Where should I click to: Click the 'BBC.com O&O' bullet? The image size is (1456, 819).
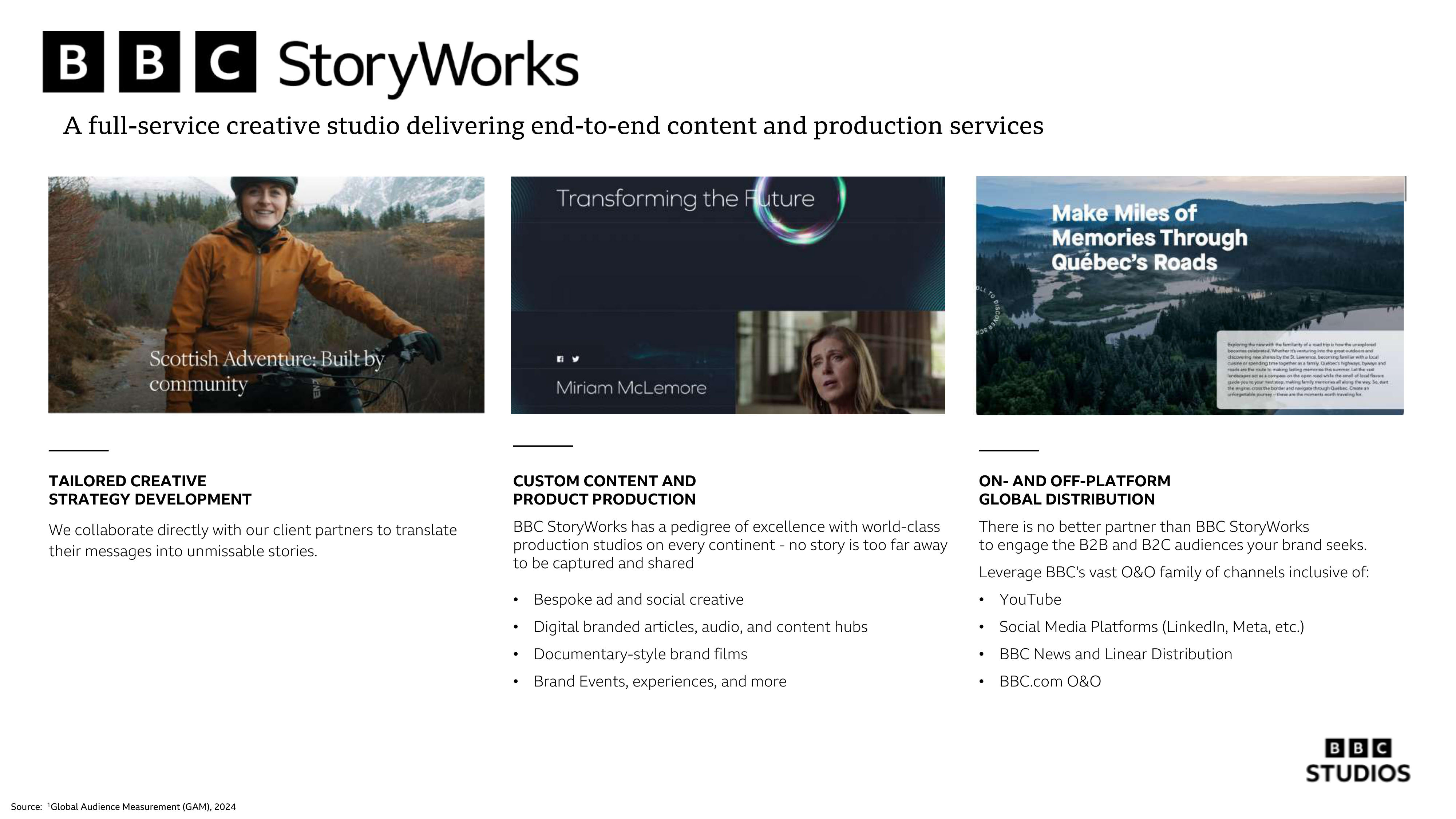point(1050,681)
